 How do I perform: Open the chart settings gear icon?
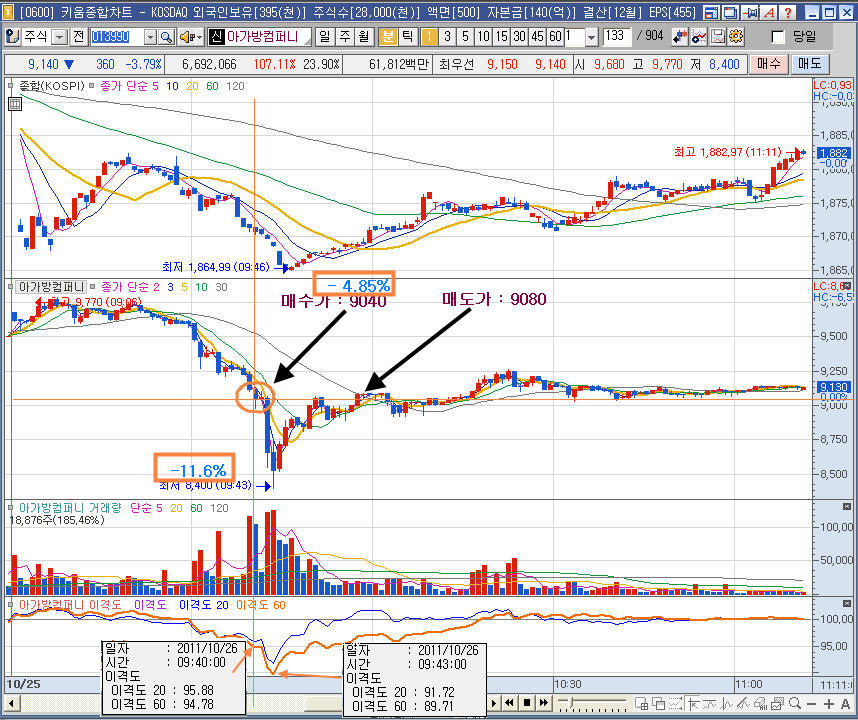pyautogui.click(x=736, y=37)
